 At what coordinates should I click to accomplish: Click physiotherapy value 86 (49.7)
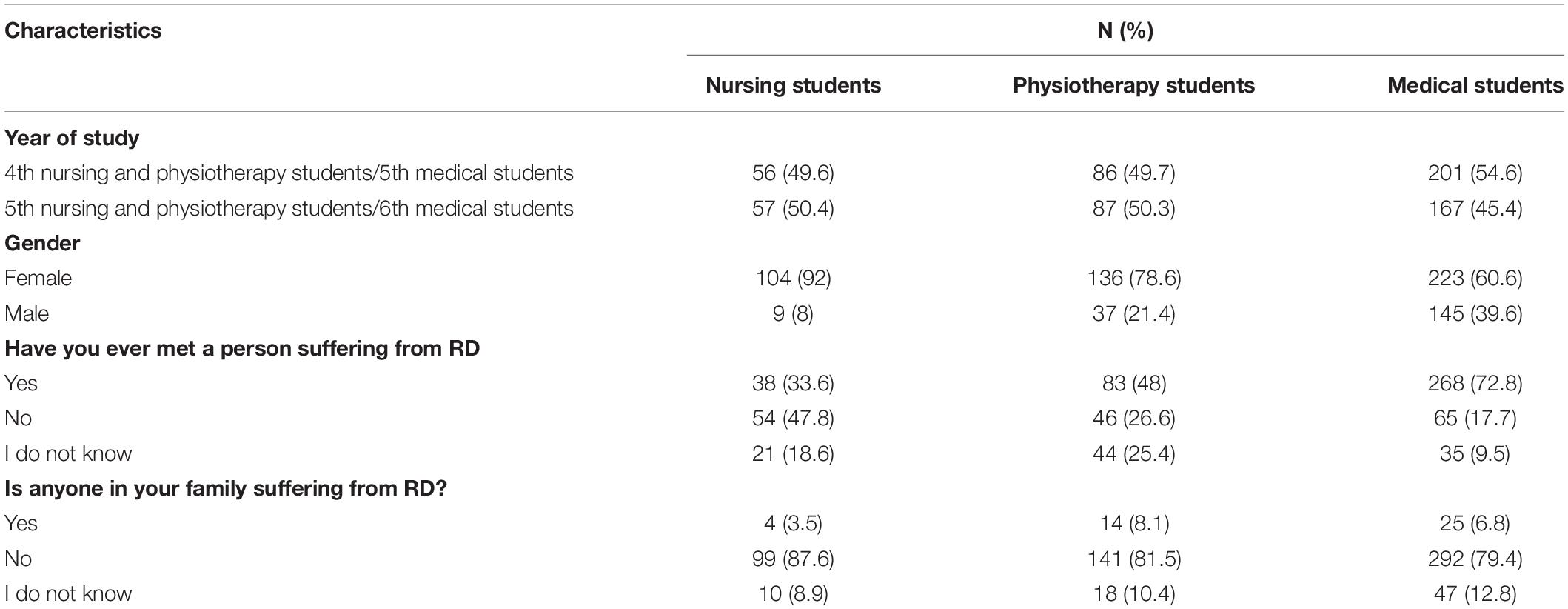1133,173
